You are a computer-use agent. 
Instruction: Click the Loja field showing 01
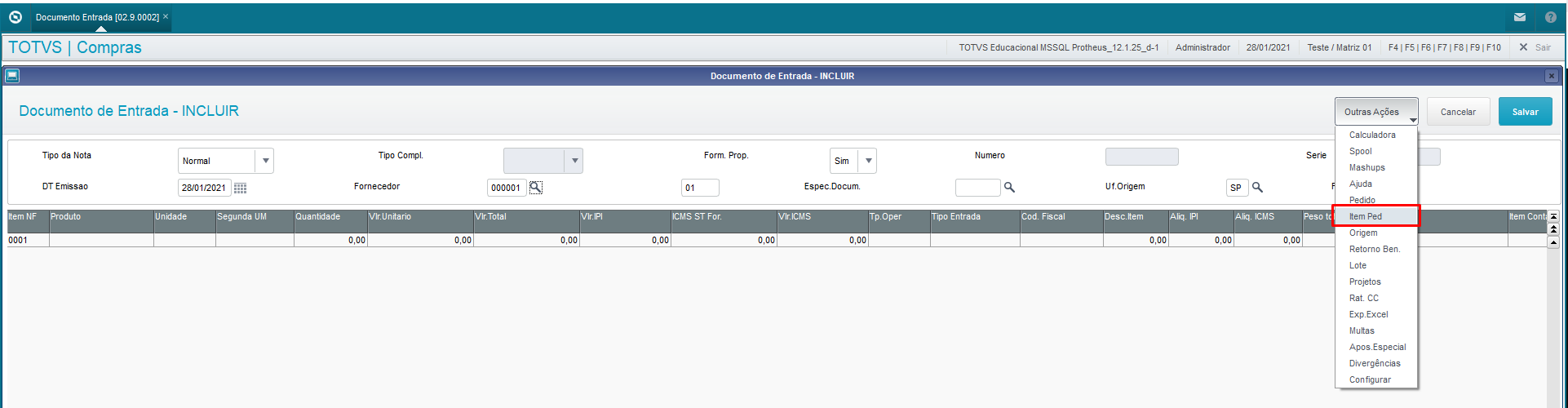point(700,188)
